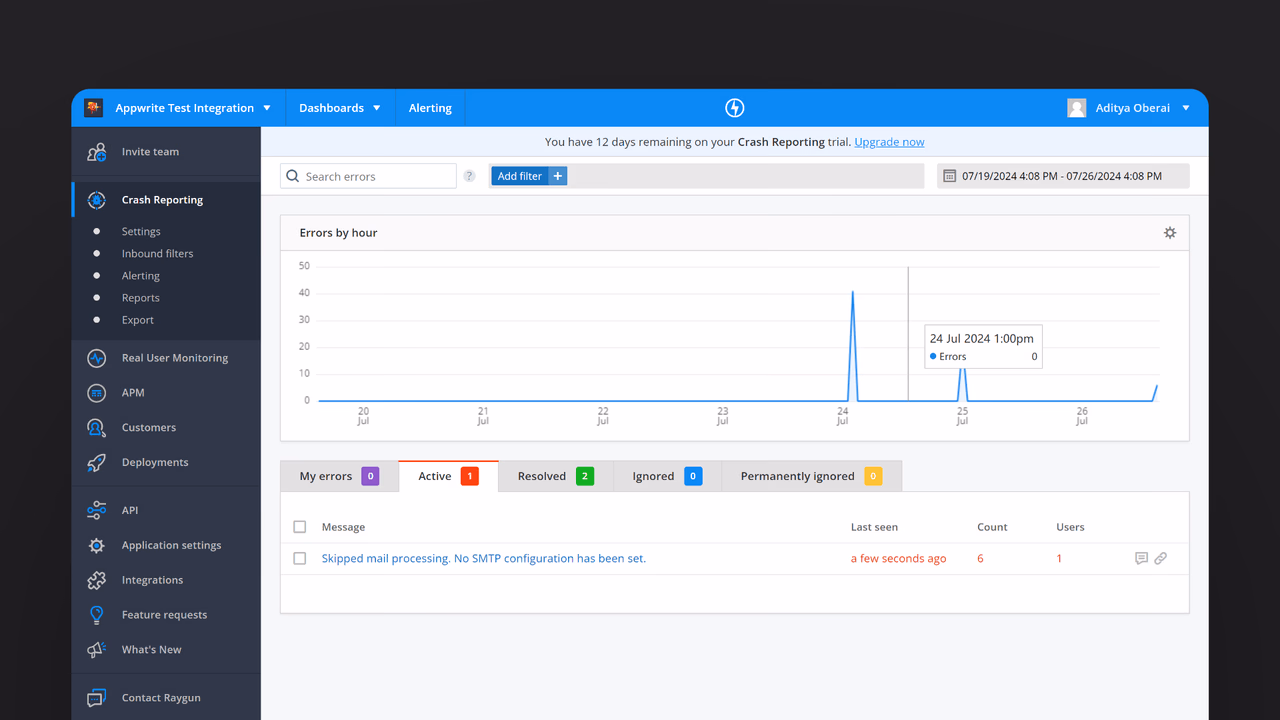Click the Upgrade now link
Image resolution: width=1280 pixels, height=720 pixels.
(x=889, y=142)
